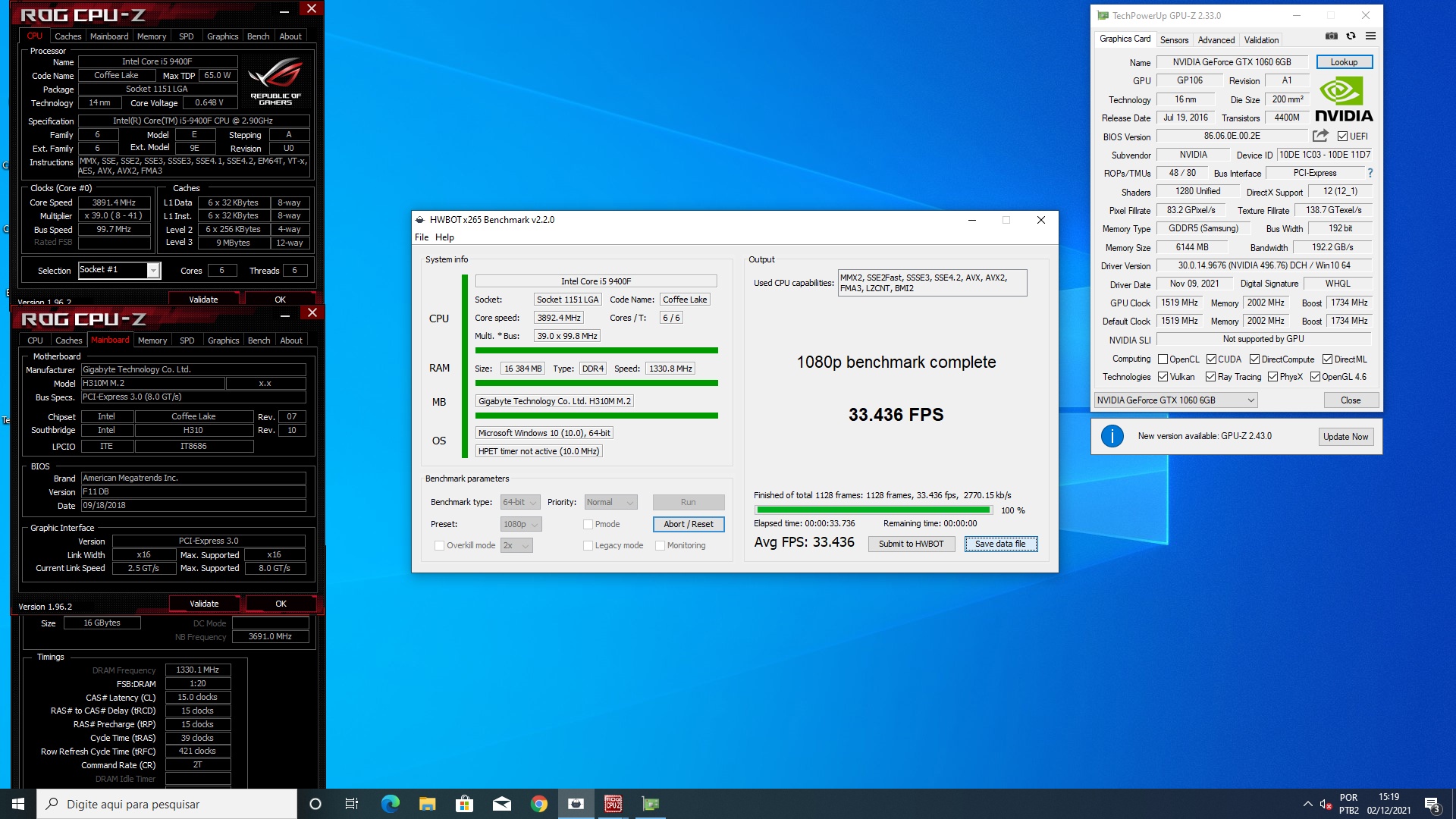Open the Help menu in HWBOT

pyautogui.click(x=444, y=237)
